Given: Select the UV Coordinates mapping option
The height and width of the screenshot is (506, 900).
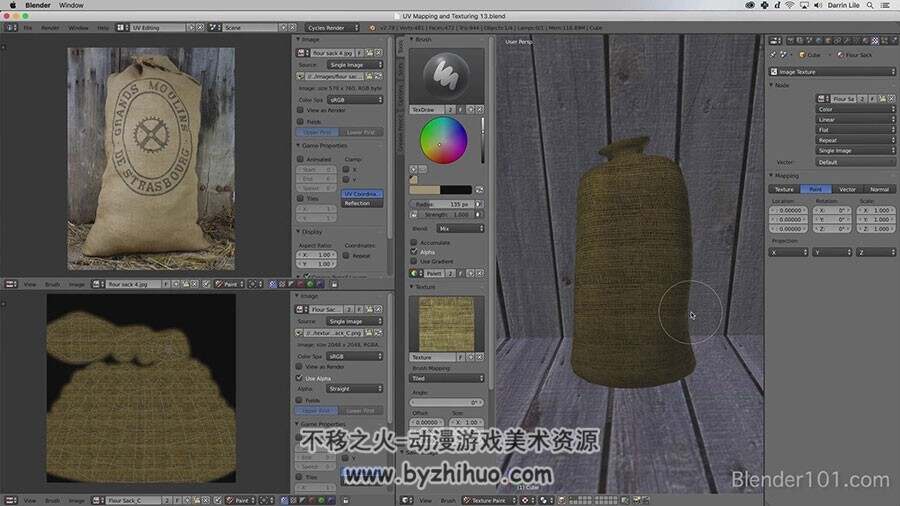Looking at the screenshot, I should pyautogui.click(x=362, y=194).
